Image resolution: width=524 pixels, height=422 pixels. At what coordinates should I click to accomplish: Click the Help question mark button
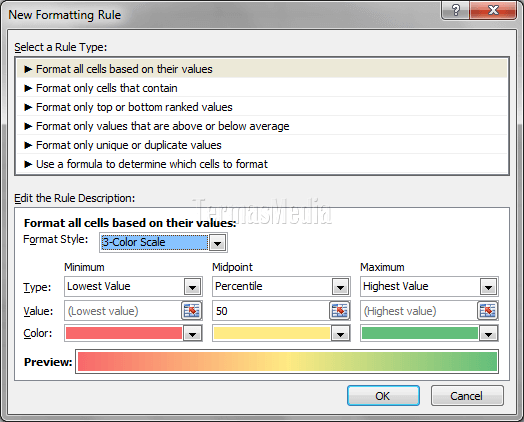(x=456, y=10)
